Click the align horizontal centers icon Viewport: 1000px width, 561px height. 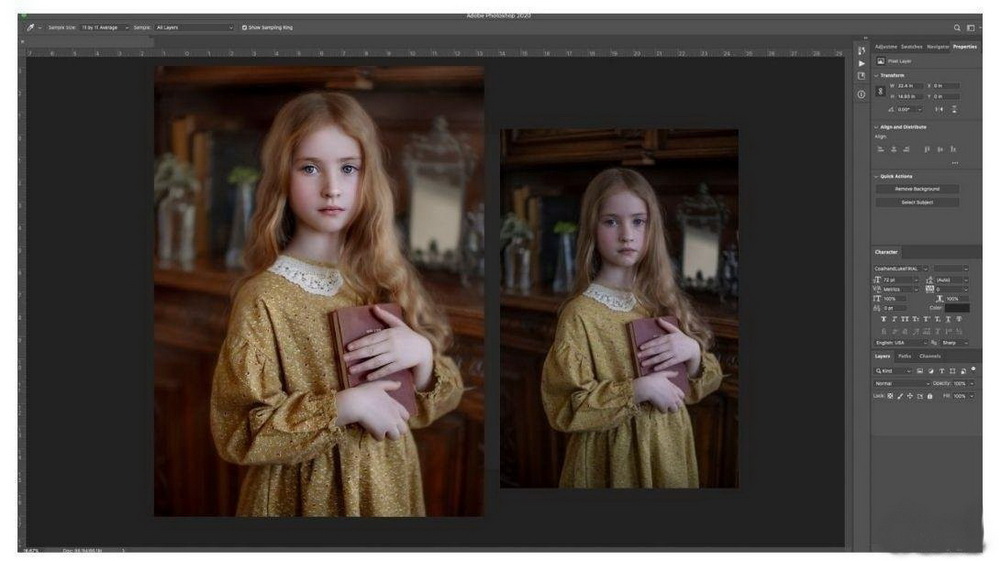893,149
